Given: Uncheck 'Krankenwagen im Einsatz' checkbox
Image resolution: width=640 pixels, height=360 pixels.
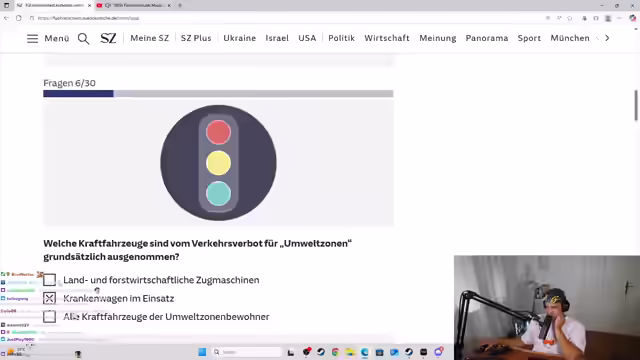Looking at the screenshot, I should pyautogui.click(x=49, y=298).
